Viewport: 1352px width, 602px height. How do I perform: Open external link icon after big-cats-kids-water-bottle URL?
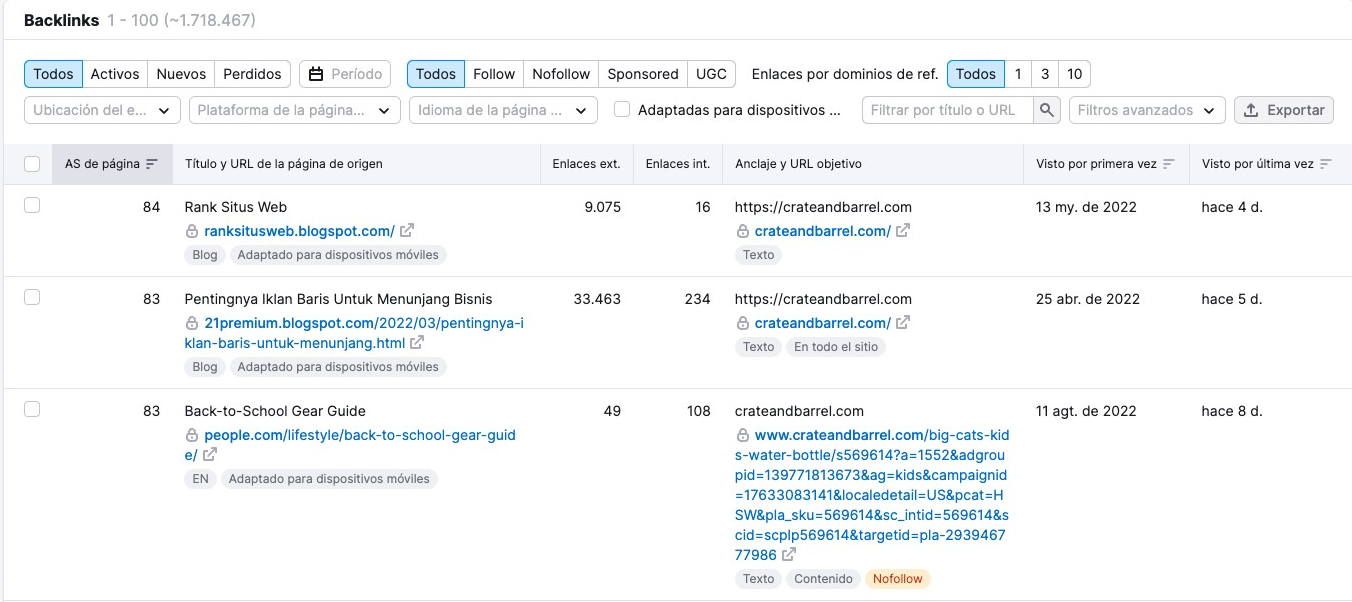coord(789,555)
